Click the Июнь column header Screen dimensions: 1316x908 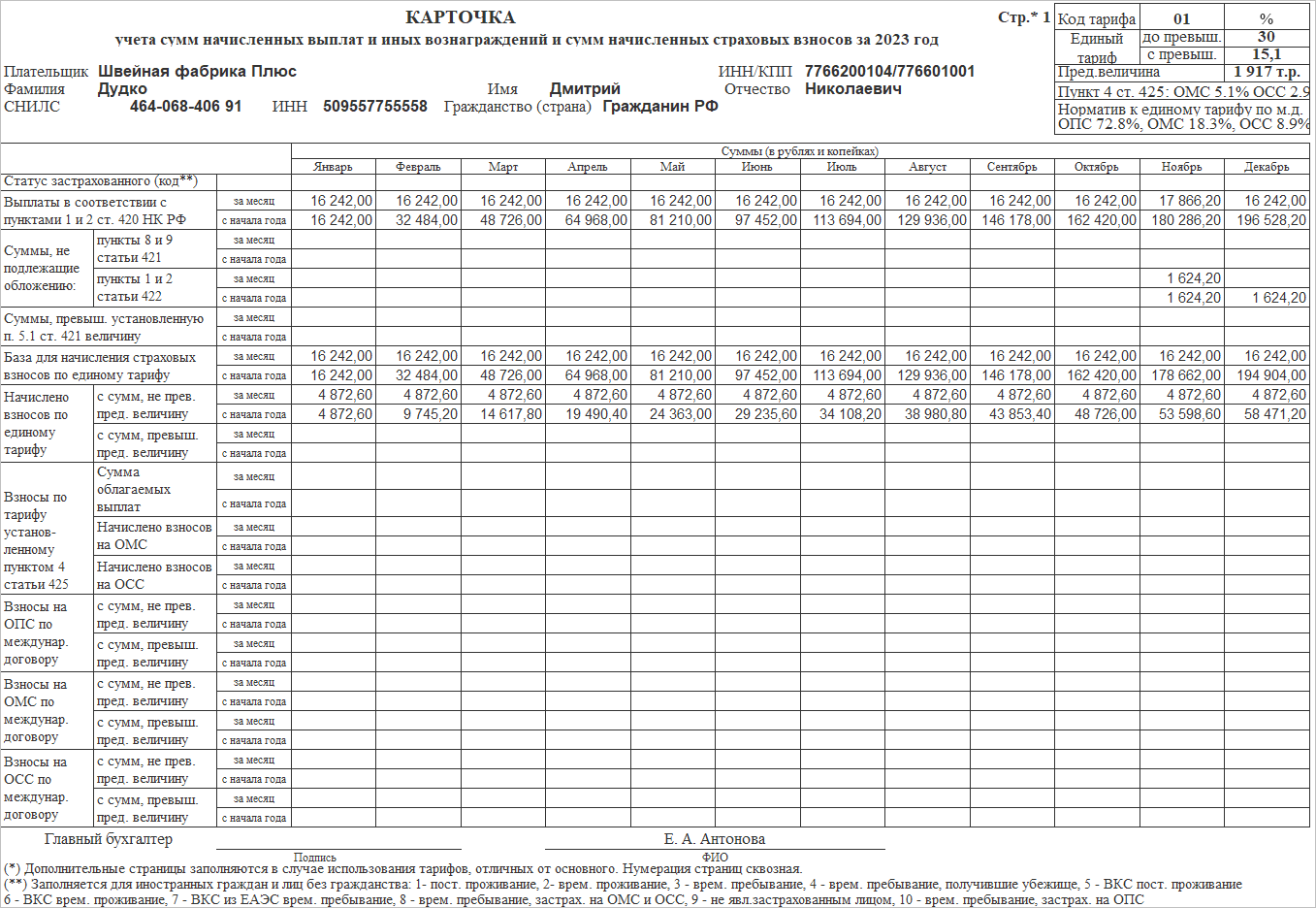pyautogui.click(x=757, y=167)
